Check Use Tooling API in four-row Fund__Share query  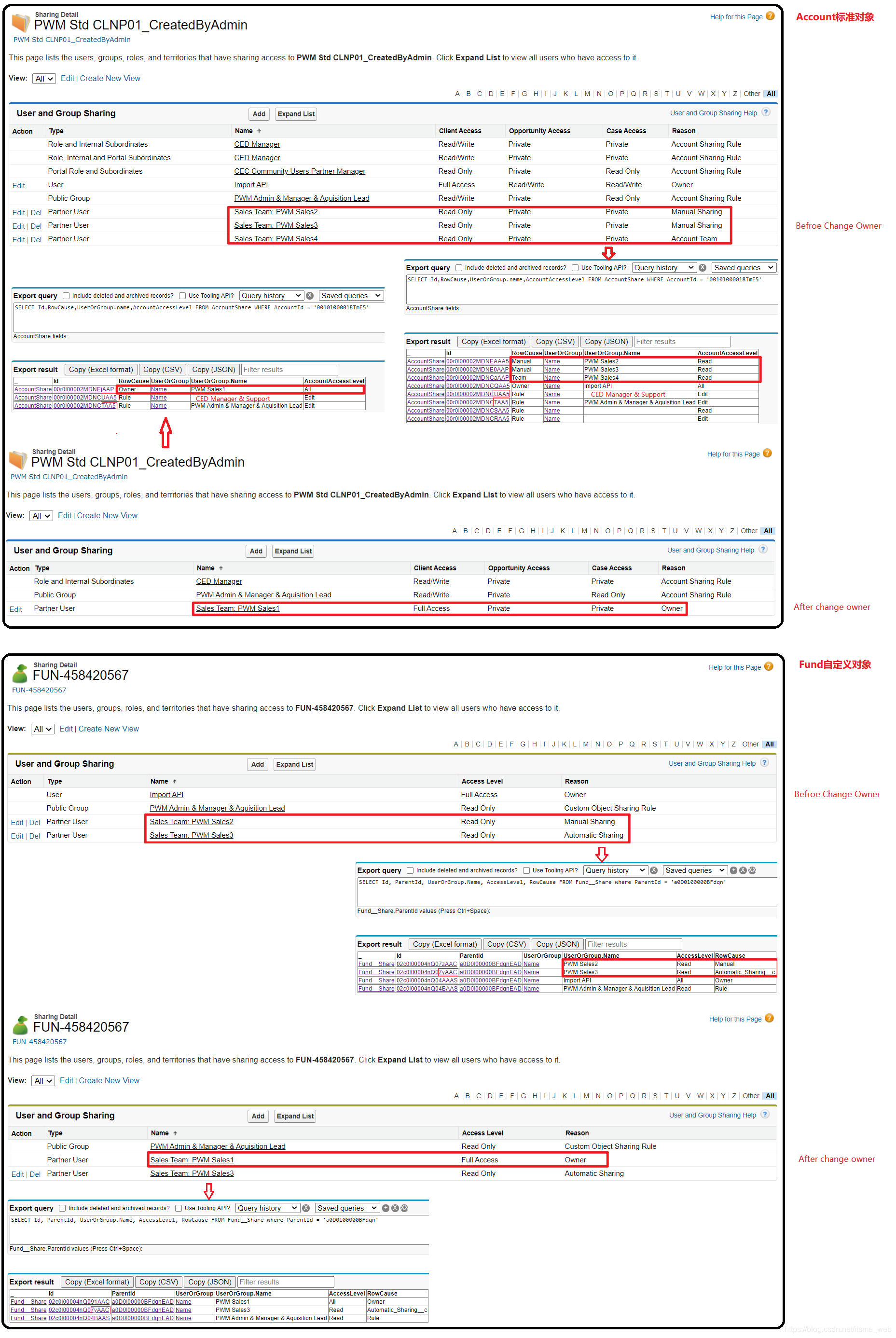(526, 870)
